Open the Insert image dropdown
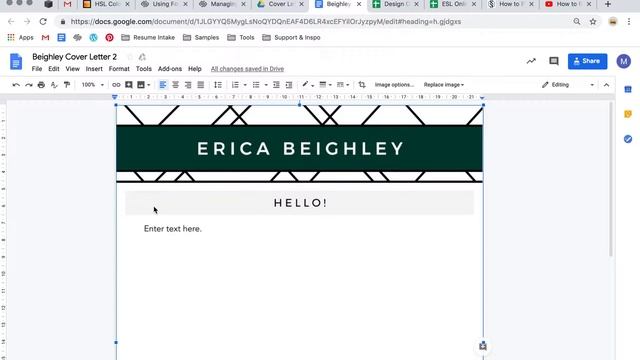The height and width of the screenshot is (360, 640). 144,85
